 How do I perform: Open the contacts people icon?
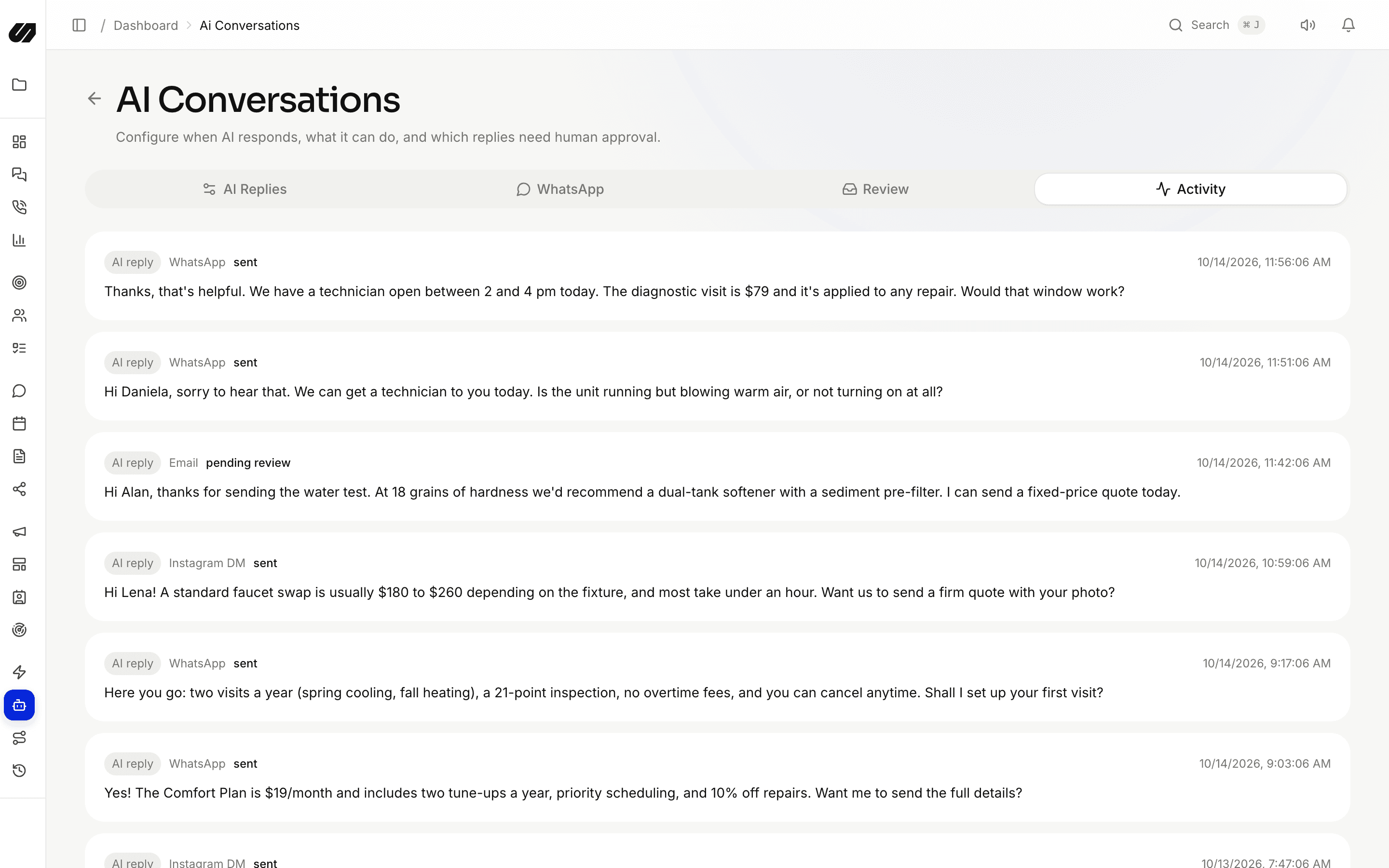click(x=19, y=315)
